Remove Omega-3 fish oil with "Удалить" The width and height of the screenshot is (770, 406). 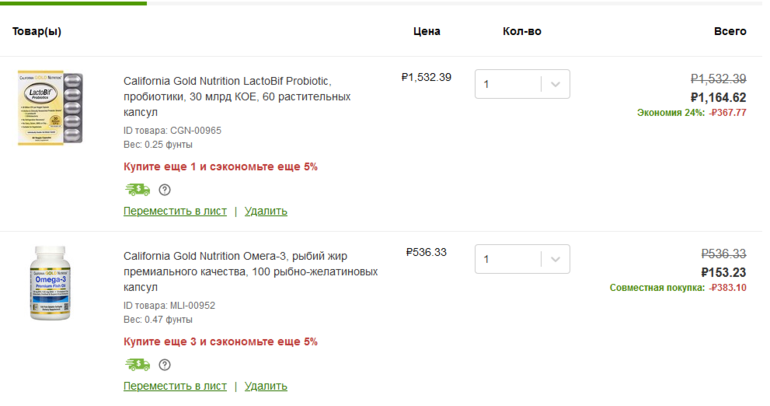coord(266,386)
